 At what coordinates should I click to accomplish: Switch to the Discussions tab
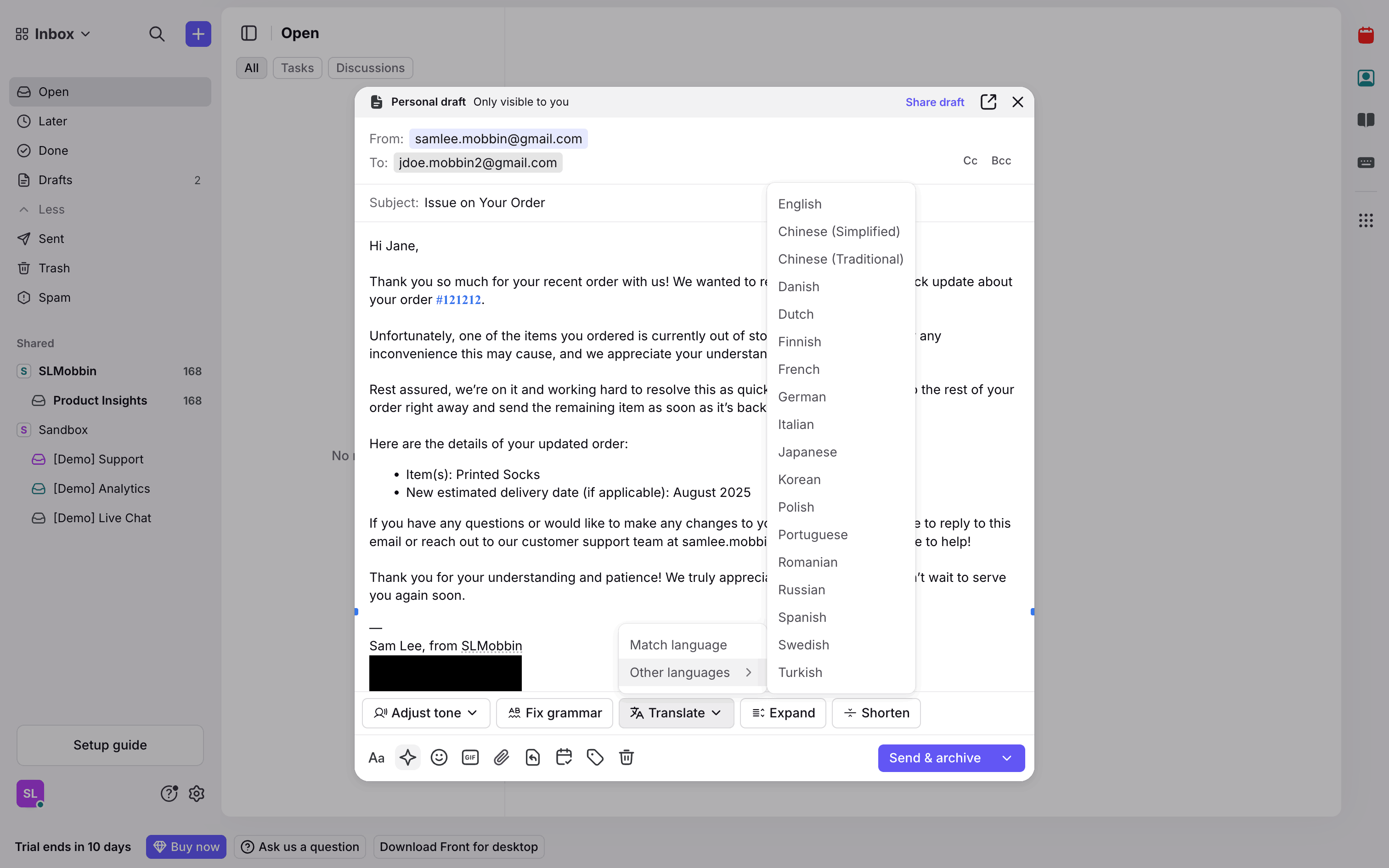[370, 68]
